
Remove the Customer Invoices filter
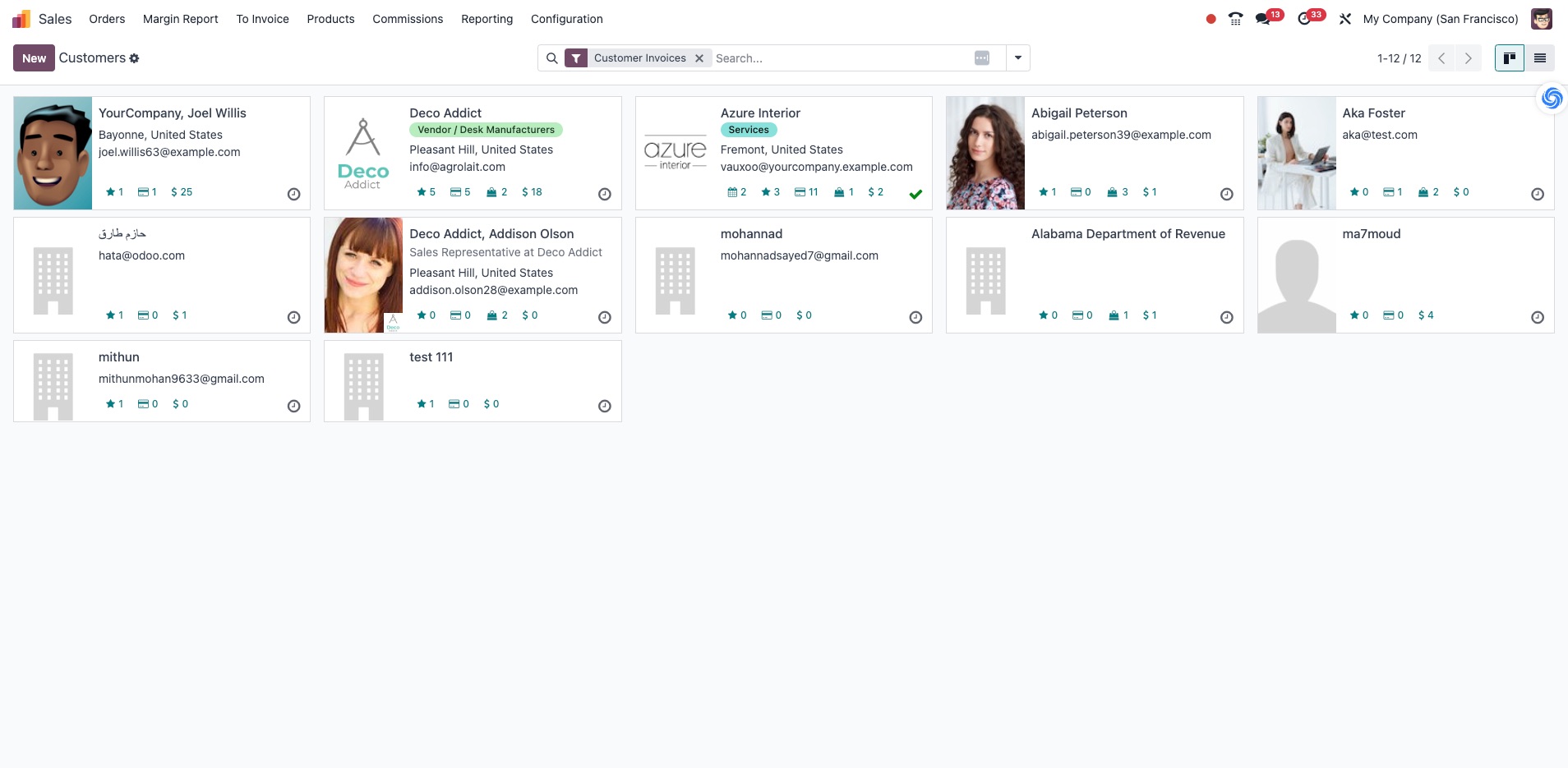tap(699, 58)
